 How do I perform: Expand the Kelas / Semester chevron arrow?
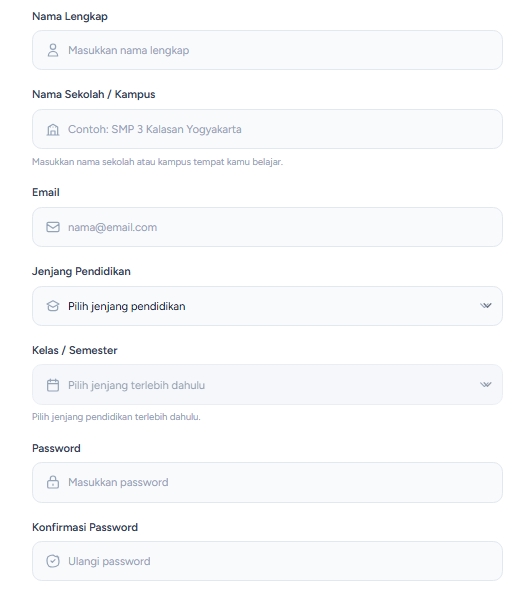point(485,384)
